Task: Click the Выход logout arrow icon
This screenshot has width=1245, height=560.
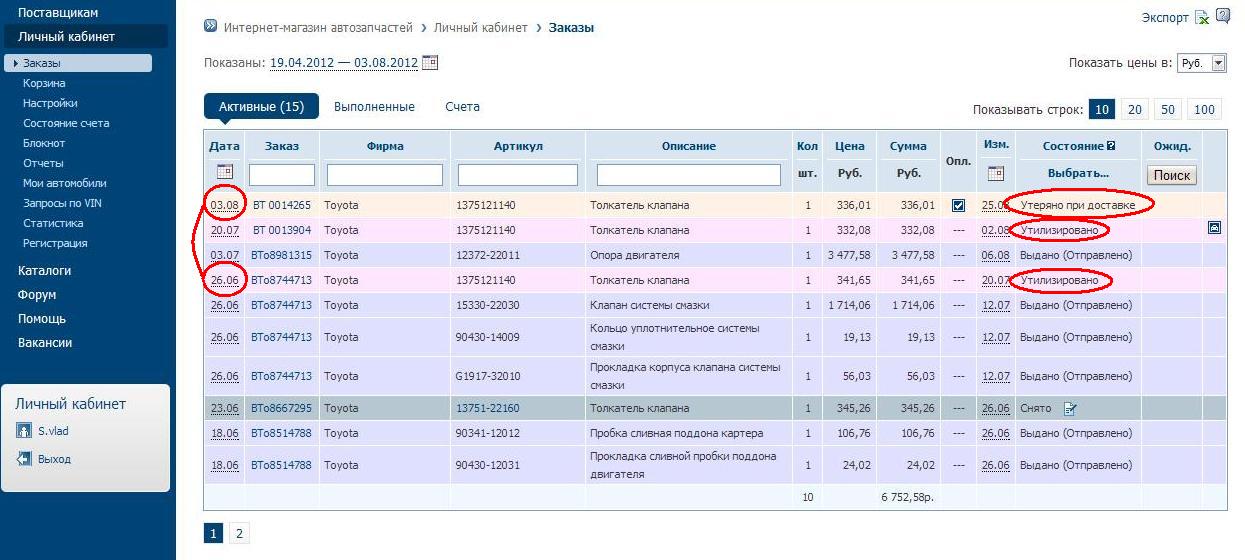Action: [x=25, y=459]
